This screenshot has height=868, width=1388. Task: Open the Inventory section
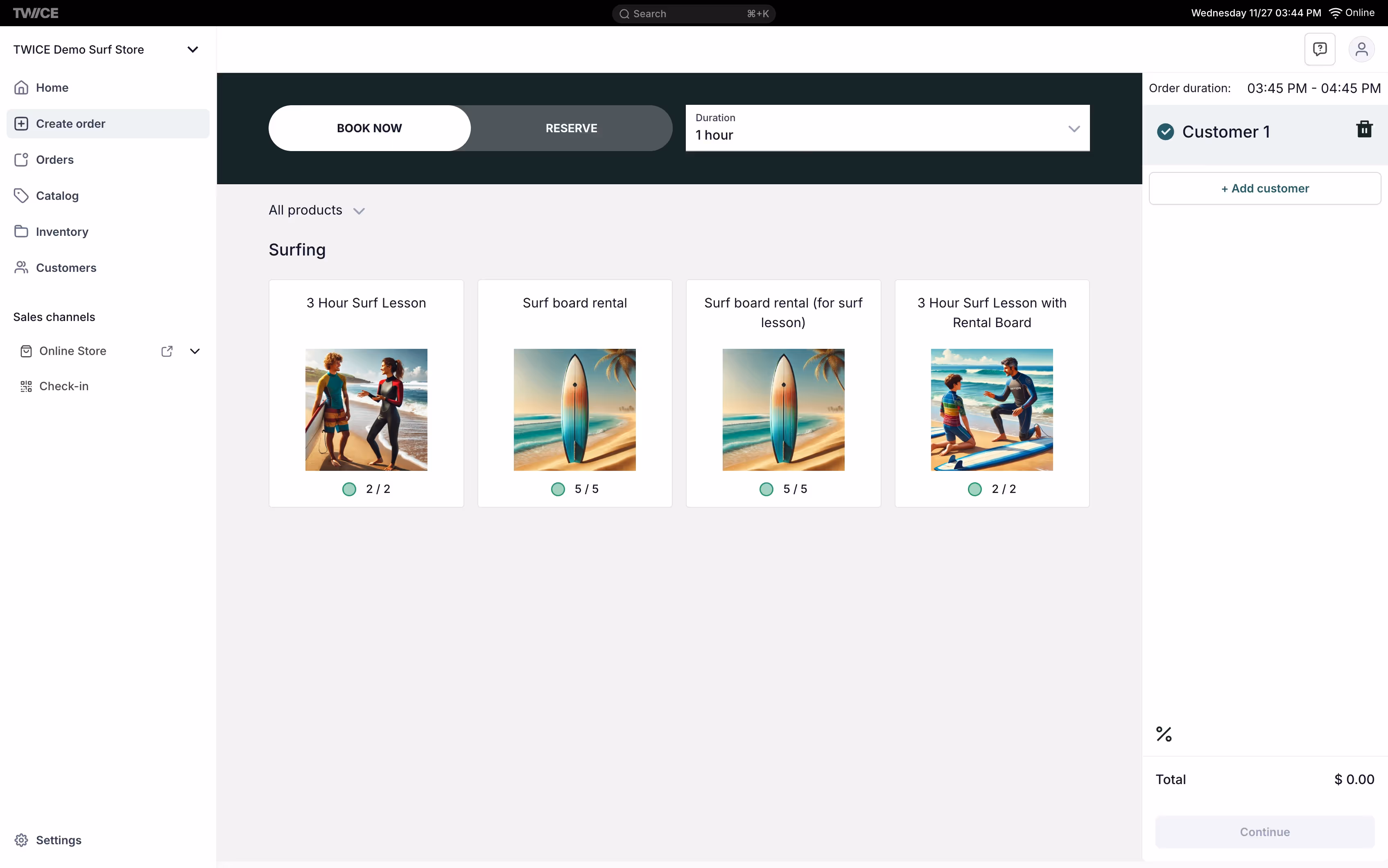pos(62,232)
